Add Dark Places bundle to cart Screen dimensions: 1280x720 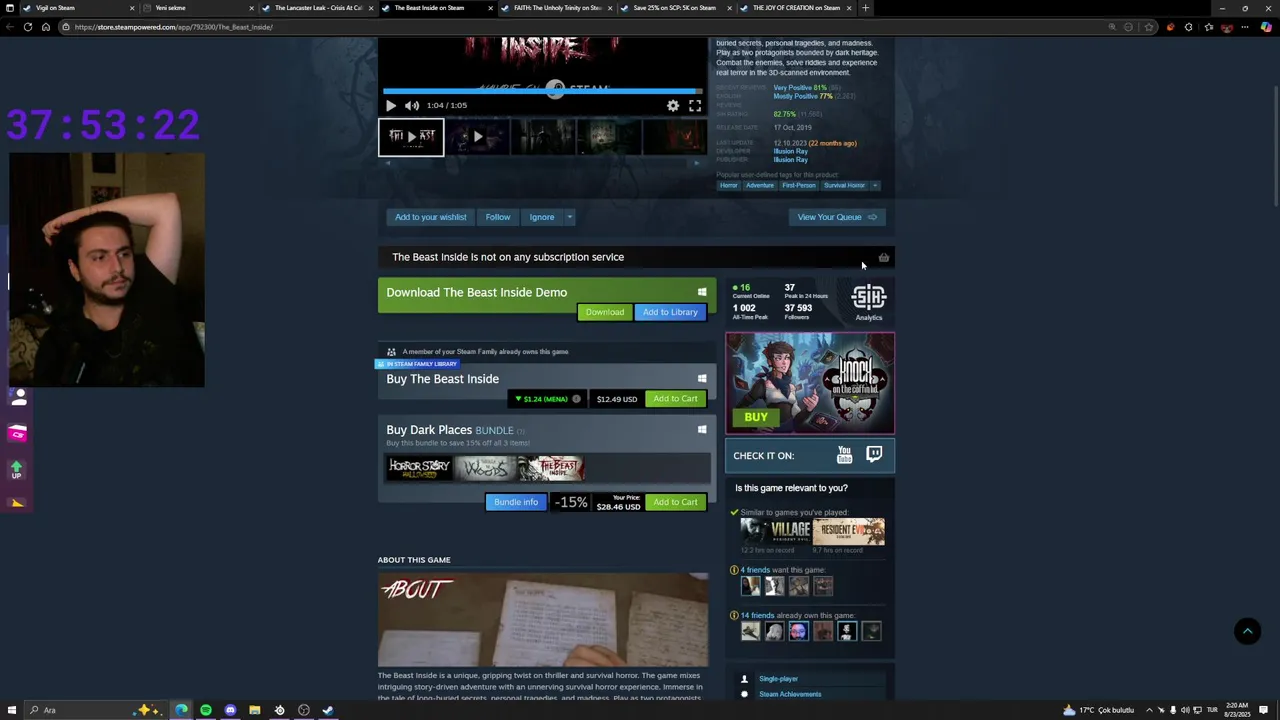pos(675,502)
